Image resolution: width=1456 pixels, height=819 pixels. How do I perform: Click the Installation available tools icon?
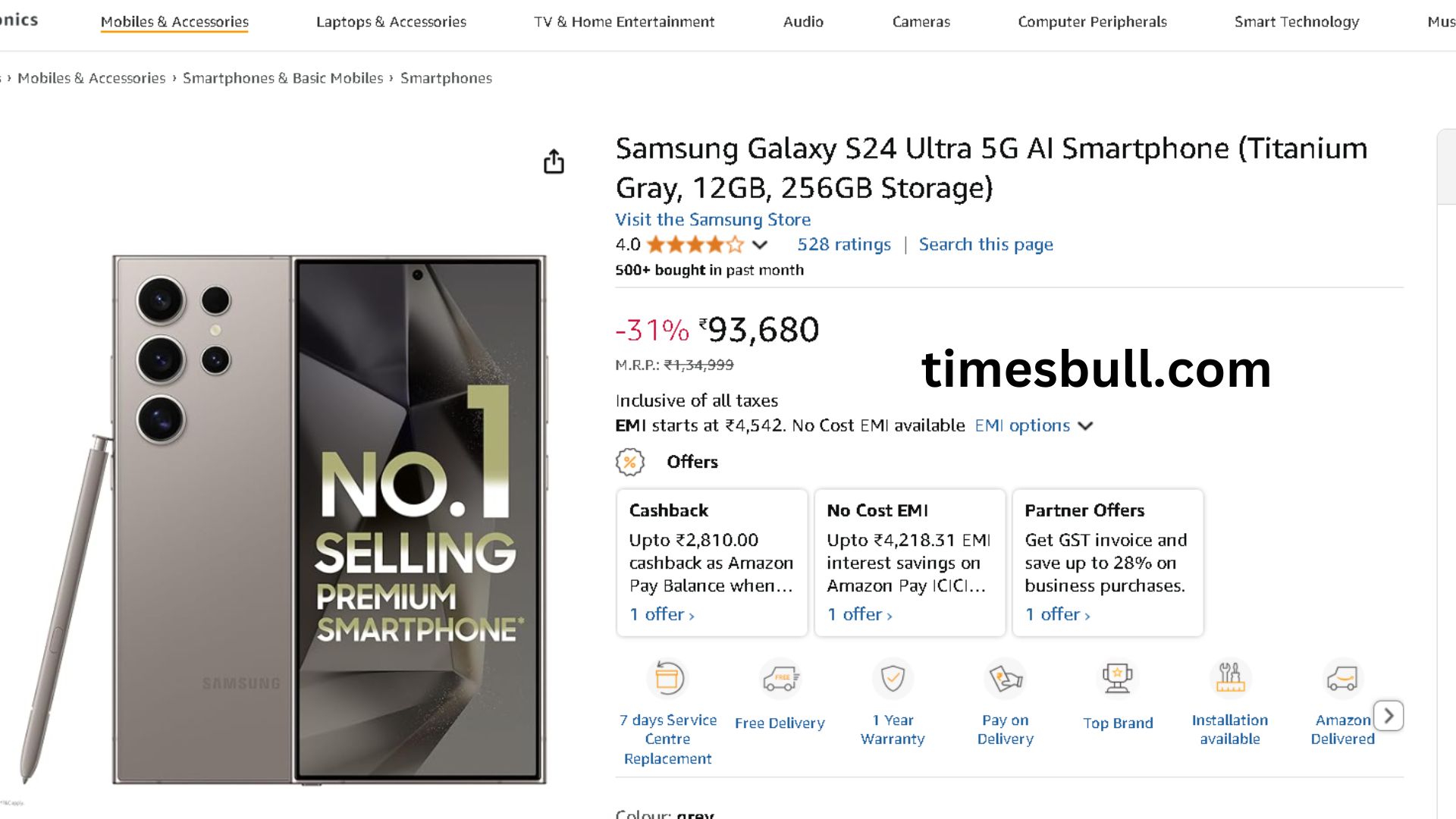pos(1229,678)
